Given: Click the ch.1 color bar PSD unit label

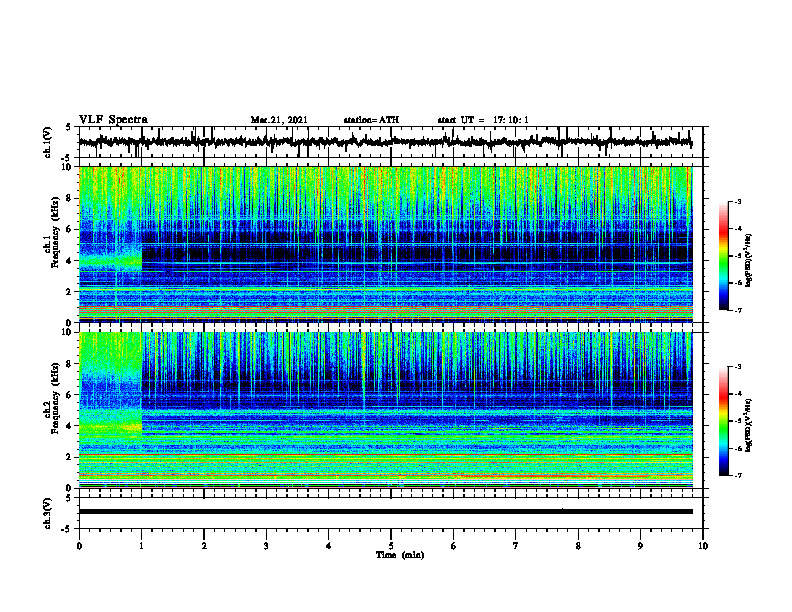Looking at the screenshot, I should pyautogui.click(x=749, y=260).
